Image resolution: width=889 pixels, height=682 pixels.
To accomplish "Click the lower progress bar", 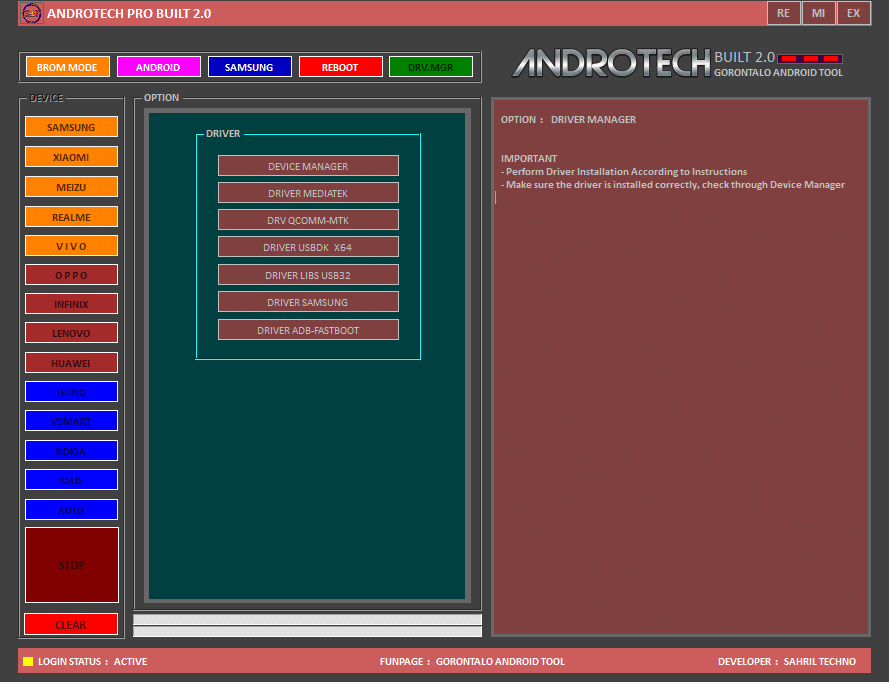I will 307,631.
